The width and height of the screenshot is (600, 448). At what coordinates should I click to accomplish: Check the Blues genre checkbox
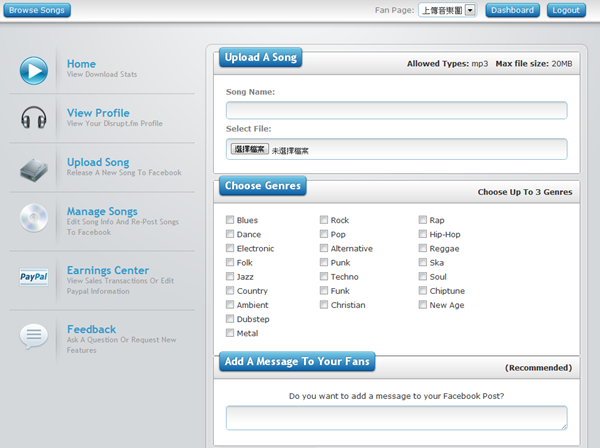[230, 220]
